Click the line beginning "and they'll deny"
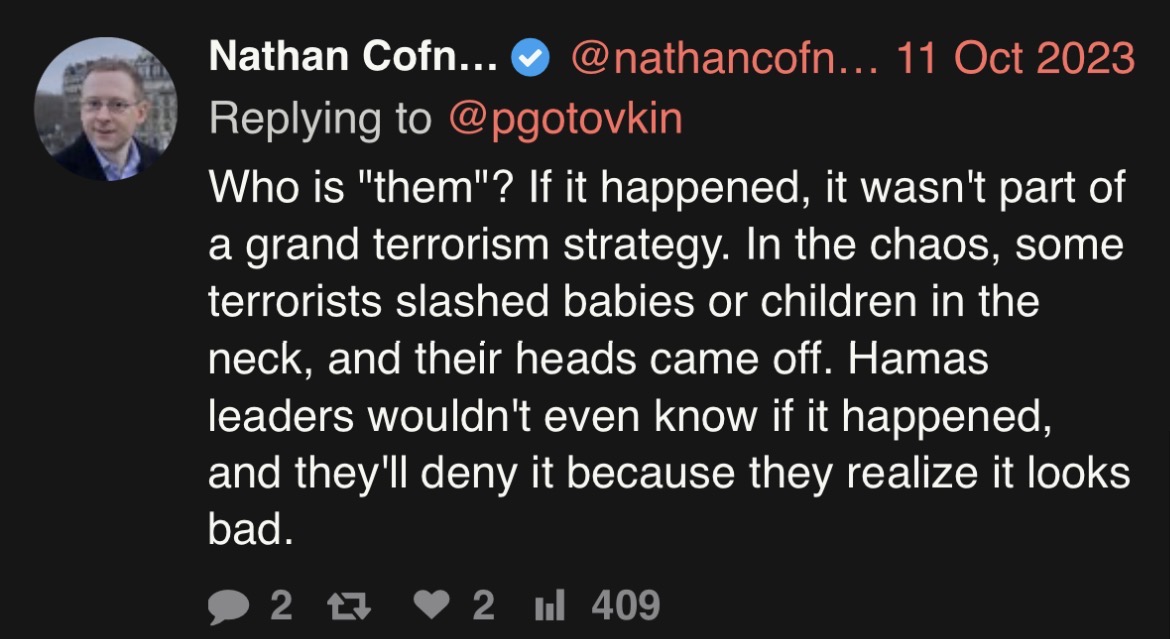Viewport: 1170px width, 639px height. [x=669, y=473]
